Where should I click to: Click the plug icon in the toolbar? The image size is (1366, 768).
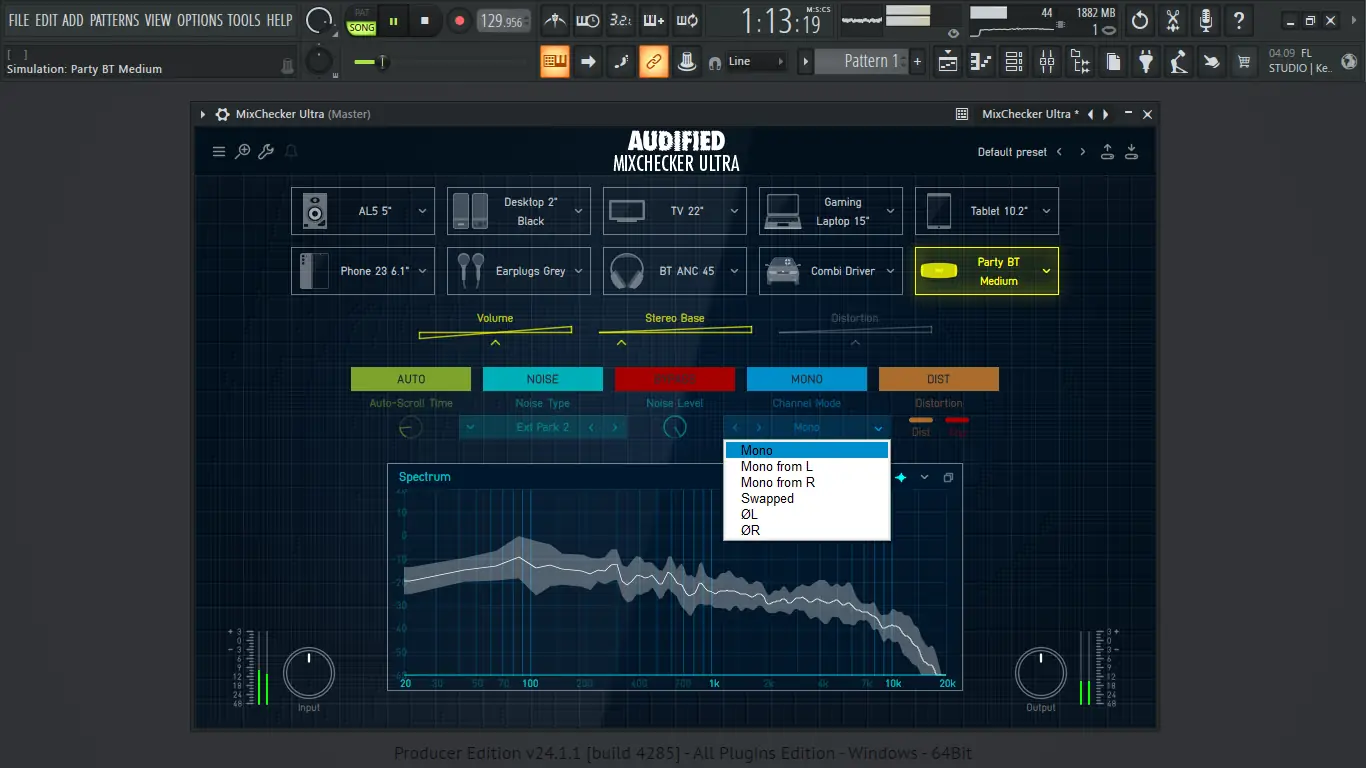click(x=1146, y=62)
